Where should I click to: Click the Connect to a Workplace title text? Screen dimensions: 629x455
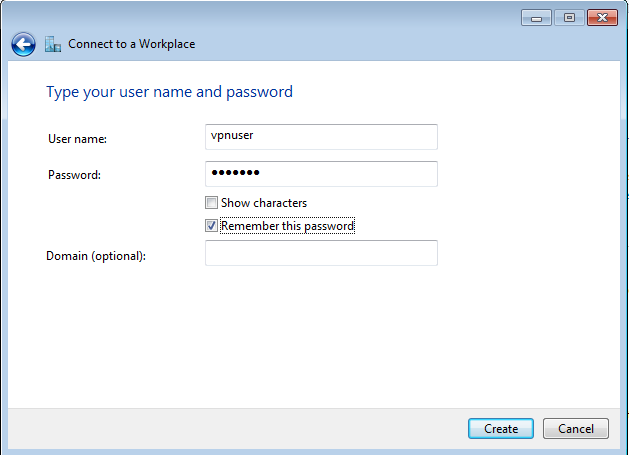pyautogui.click(x=131, y=44)
